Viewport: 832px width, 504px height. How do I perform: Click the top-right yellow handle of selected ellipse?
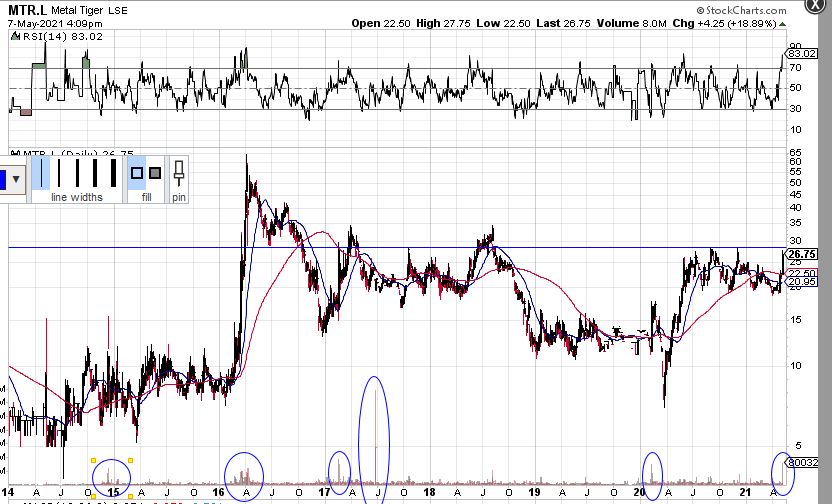131,460
